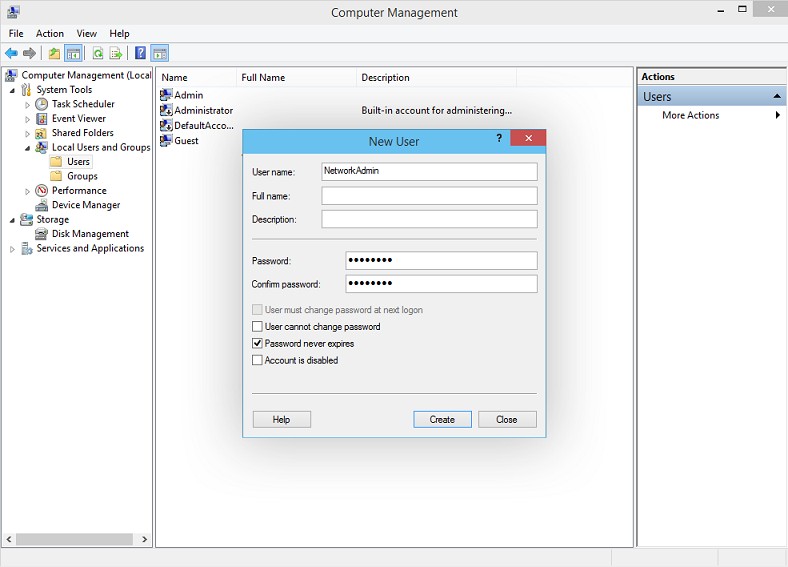Select the Device Manager icon in tree
Viewport: 788px width, 567px height.
click(x=41, y=205)
